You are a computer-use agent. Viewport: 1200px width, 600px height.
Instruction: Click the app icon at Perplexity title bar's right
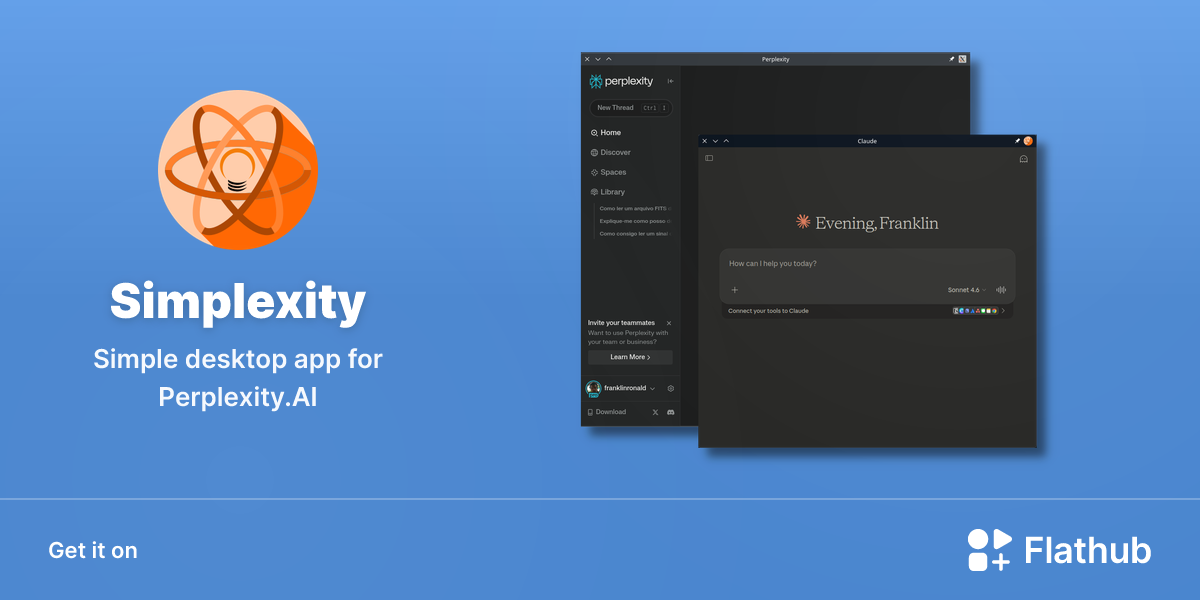coord(963,59)
